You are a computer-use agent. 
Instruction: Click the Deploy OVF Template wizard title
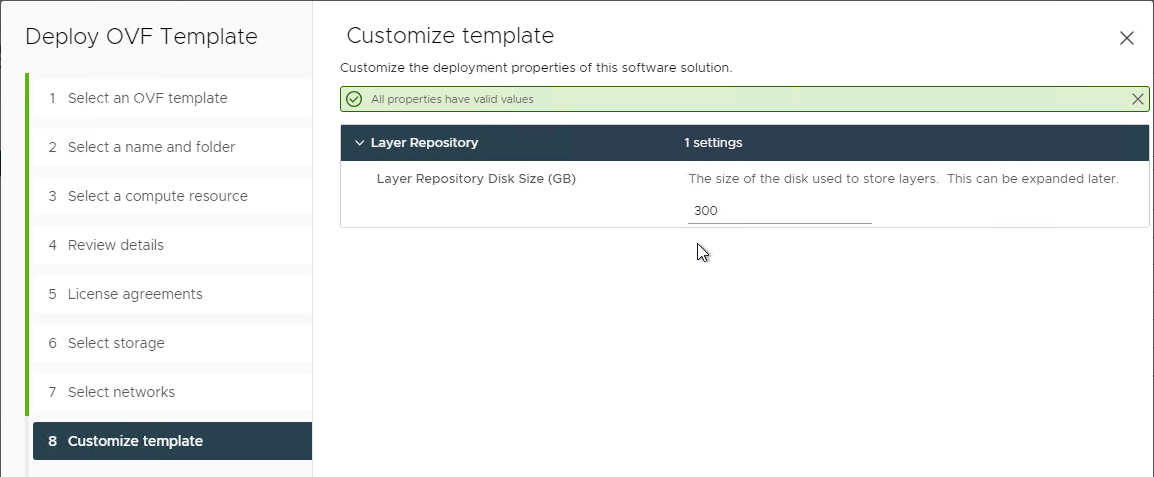[141, 37]
